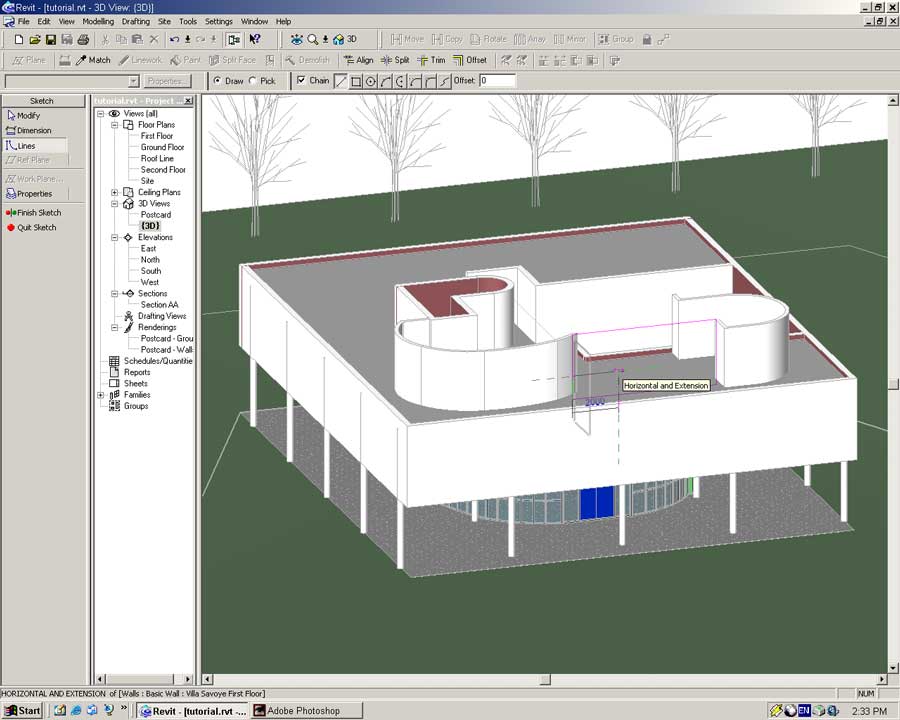Print using the printer icon

pos(83,40)
